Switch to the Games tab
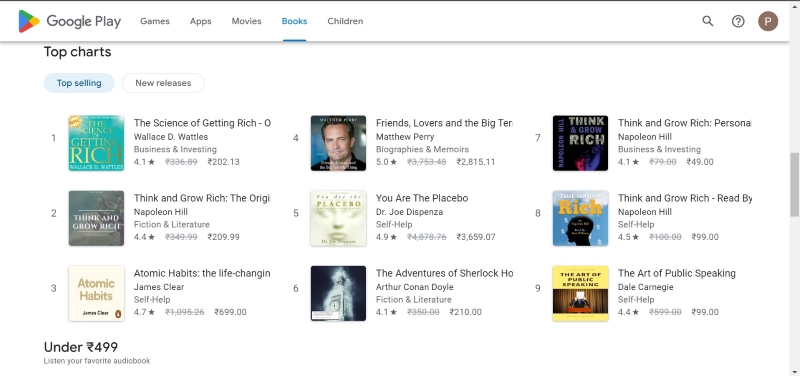This screenshot has width=800, height=376. pos(155,21)
